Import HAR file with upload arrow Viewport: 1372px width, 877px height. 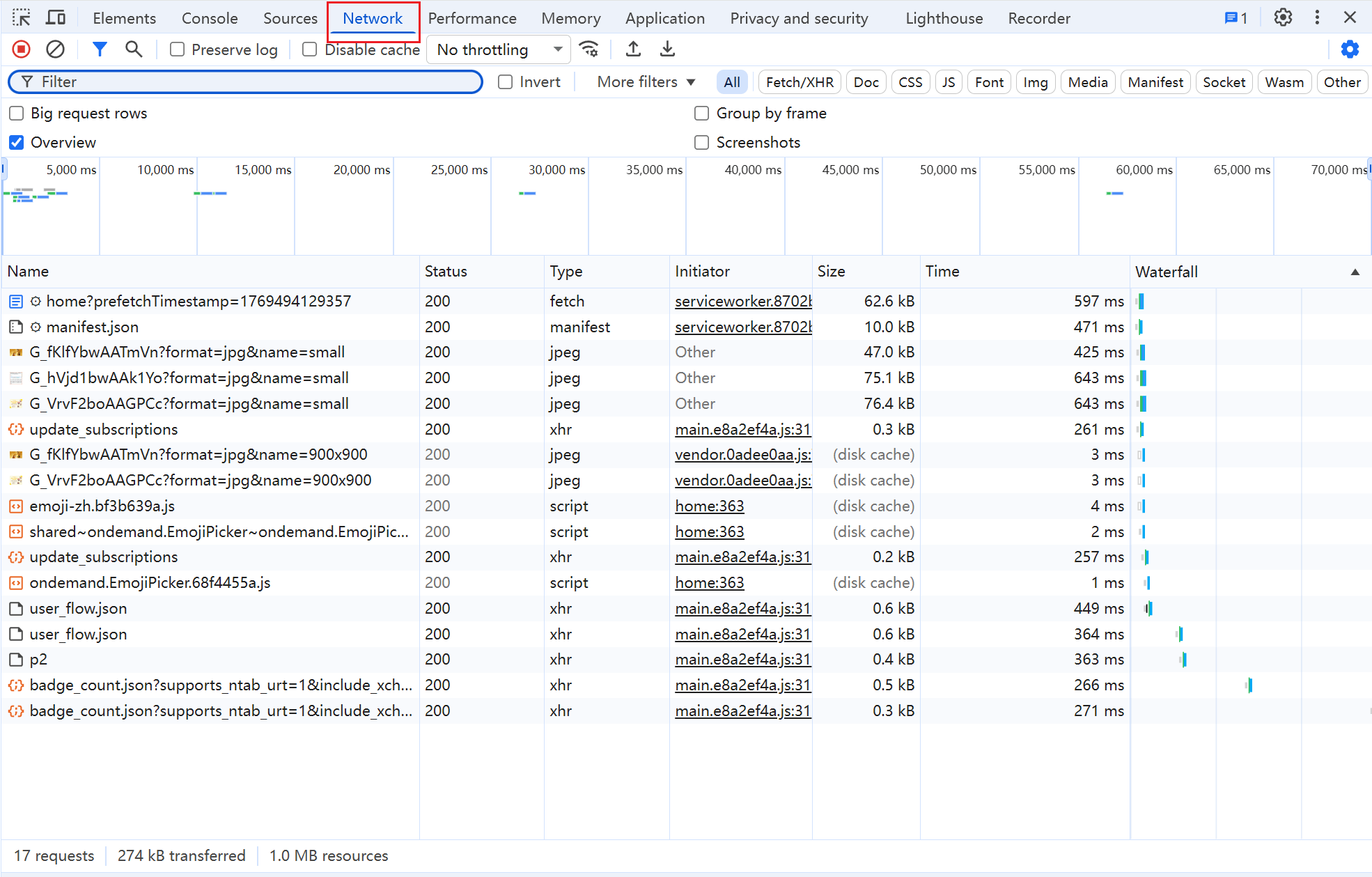coord(633,49)
